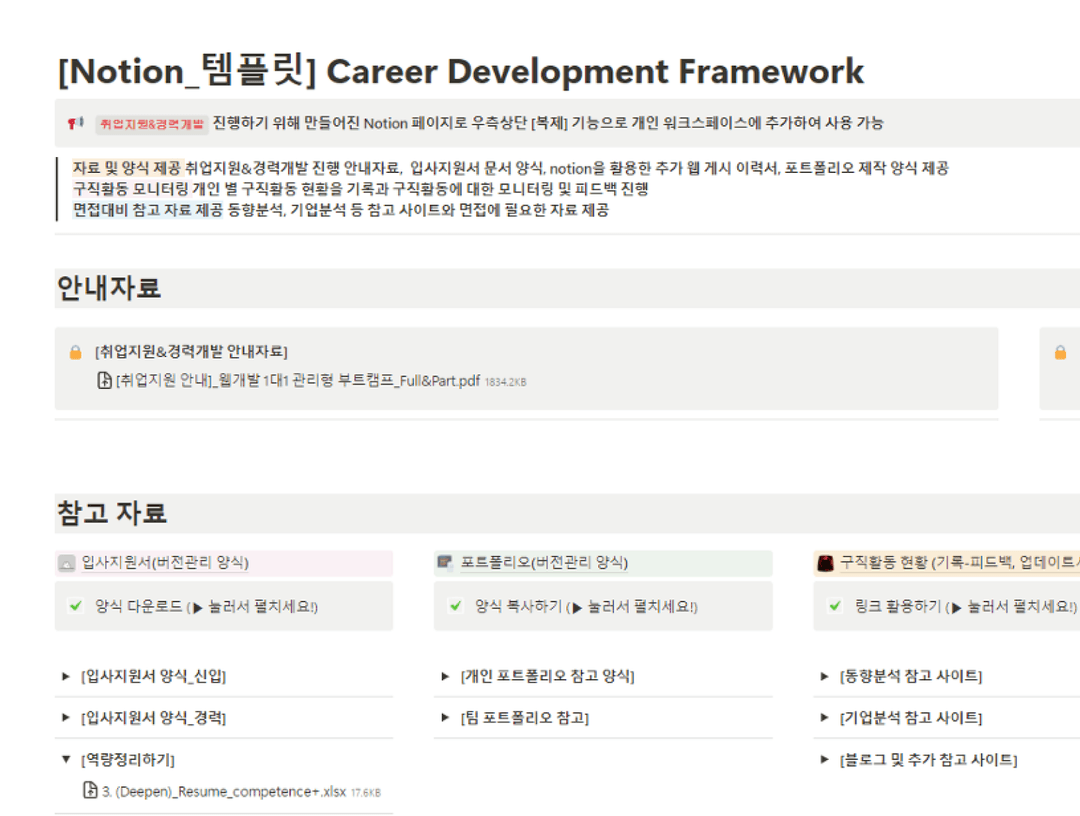Expand the [동향분석 참고 사이트] toggle
The height and width of the screenshot is (816, 1080).
824,676
